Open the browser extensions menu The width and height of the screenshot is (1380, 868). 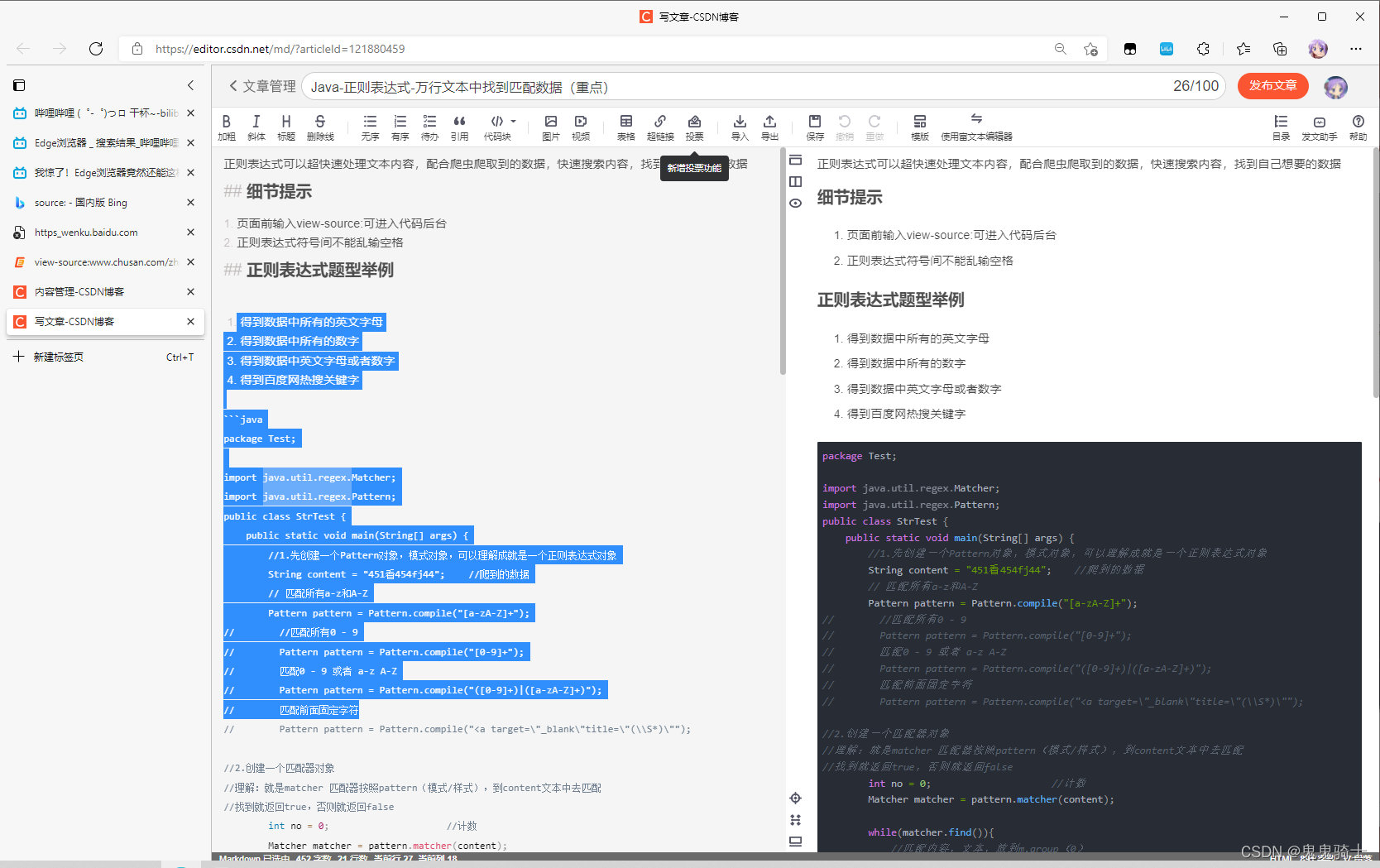[x=1204, y=49]
